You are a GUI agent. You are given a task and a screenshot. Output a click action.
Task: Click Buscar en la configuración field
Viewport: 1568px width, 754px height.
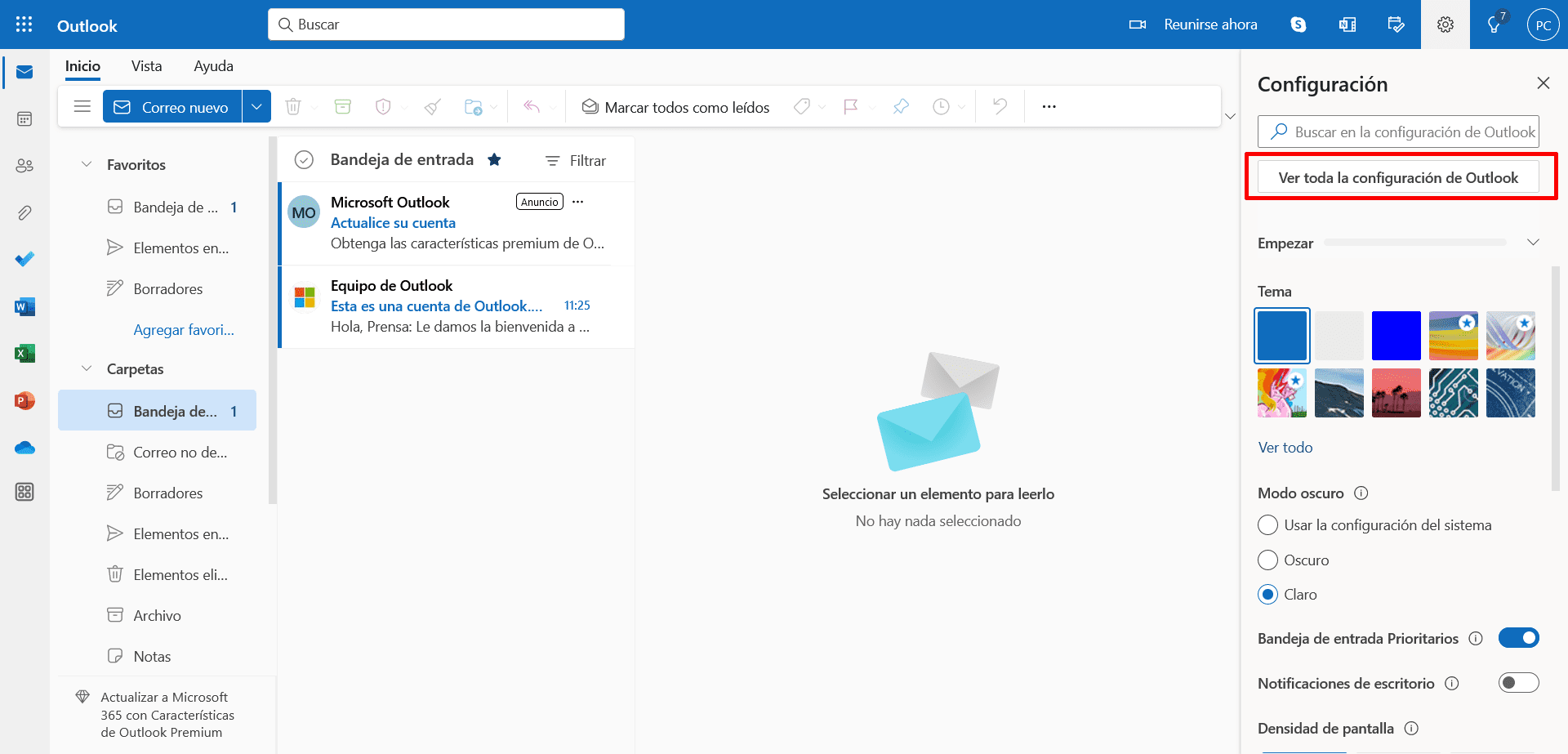click(1398, 132)
